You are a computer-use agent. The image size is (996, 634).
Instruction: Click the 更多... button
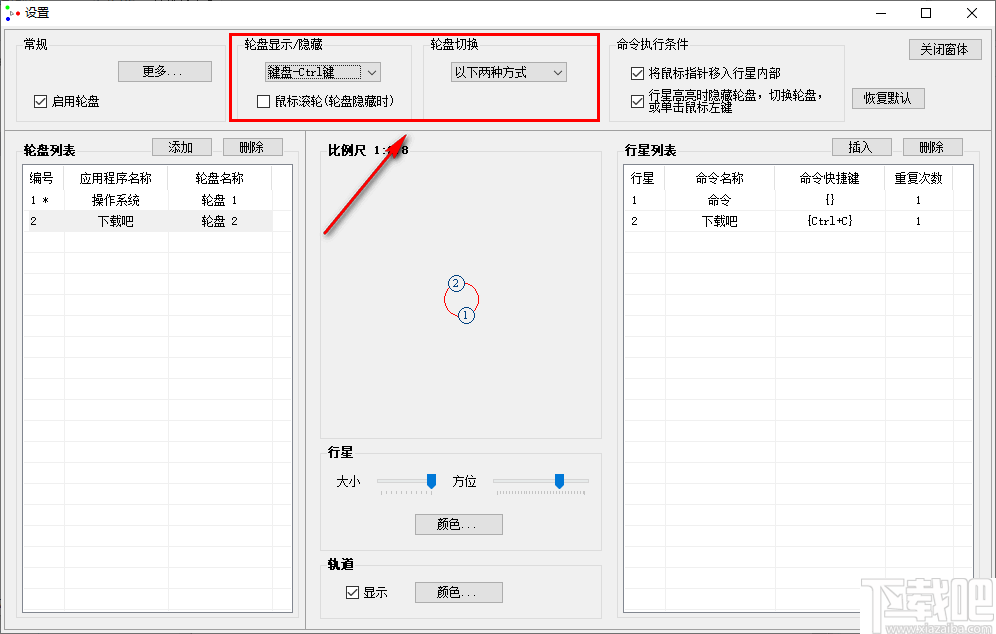[164, 71]
